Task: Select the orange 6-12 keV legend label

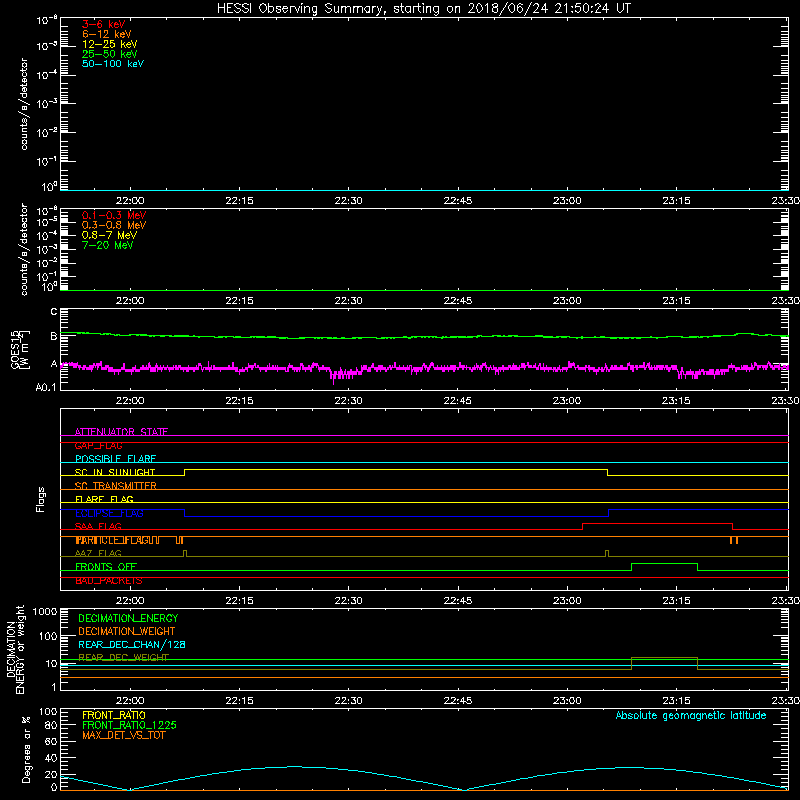Action: 107,34
